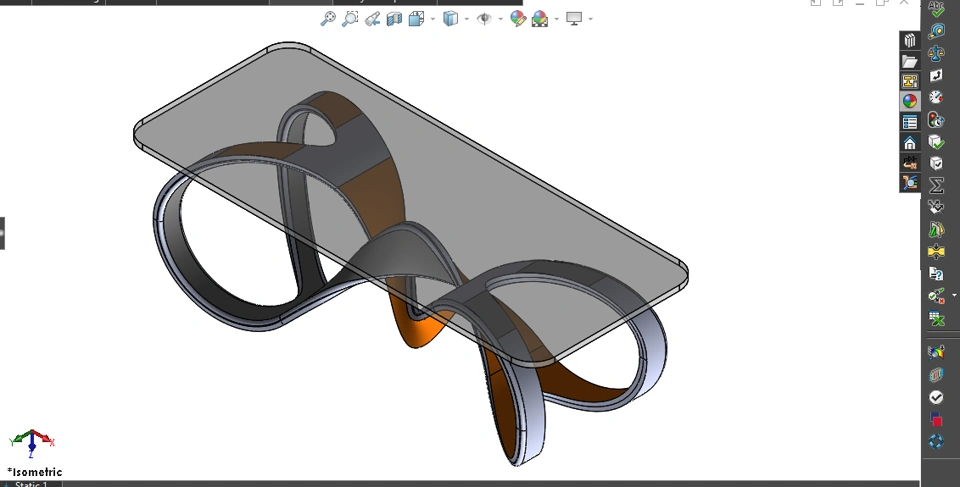Click the spell checker Abc icon

pyautogui.click(x=936, y=8)
